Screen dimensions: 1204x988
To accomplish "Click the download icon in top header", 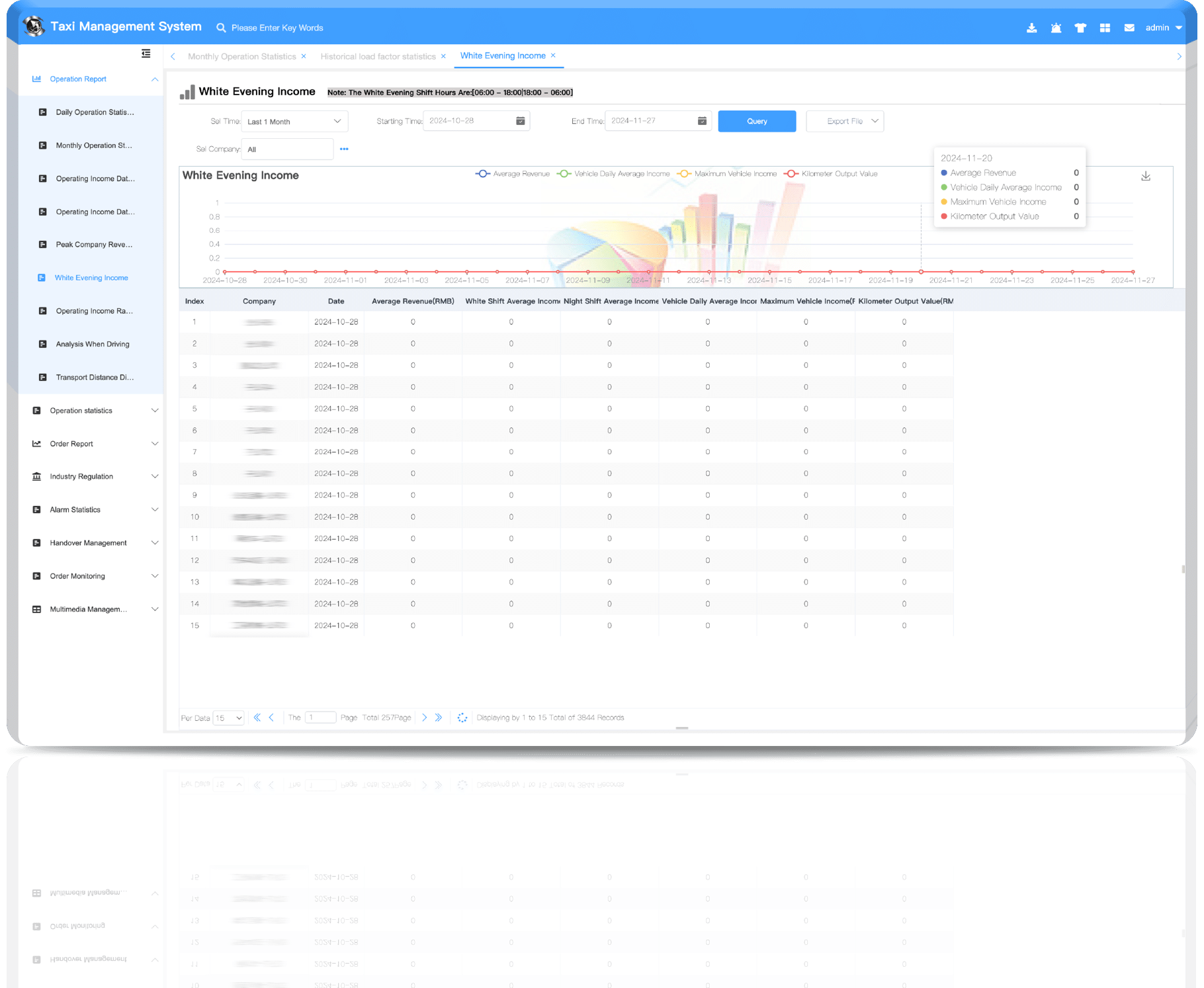I will coord(1031,28).
